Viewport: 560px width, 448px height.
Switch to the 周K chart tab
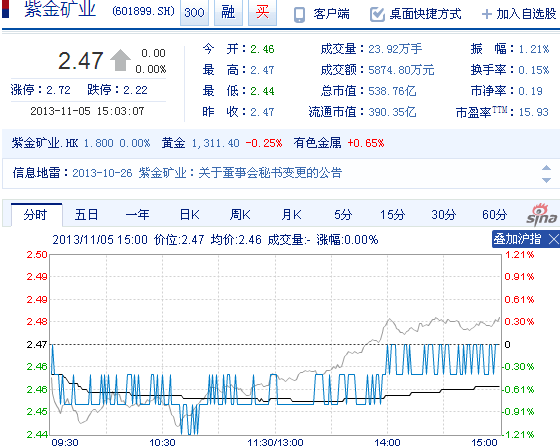click(x=240, y=215)
